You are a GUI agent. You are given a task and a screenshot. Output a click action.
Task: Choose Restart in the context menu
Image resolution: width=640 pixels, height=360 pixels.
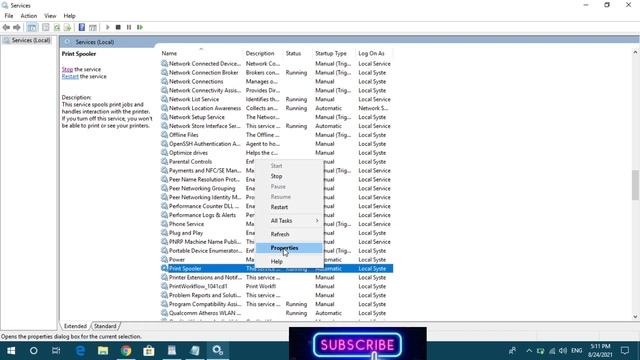289,207
